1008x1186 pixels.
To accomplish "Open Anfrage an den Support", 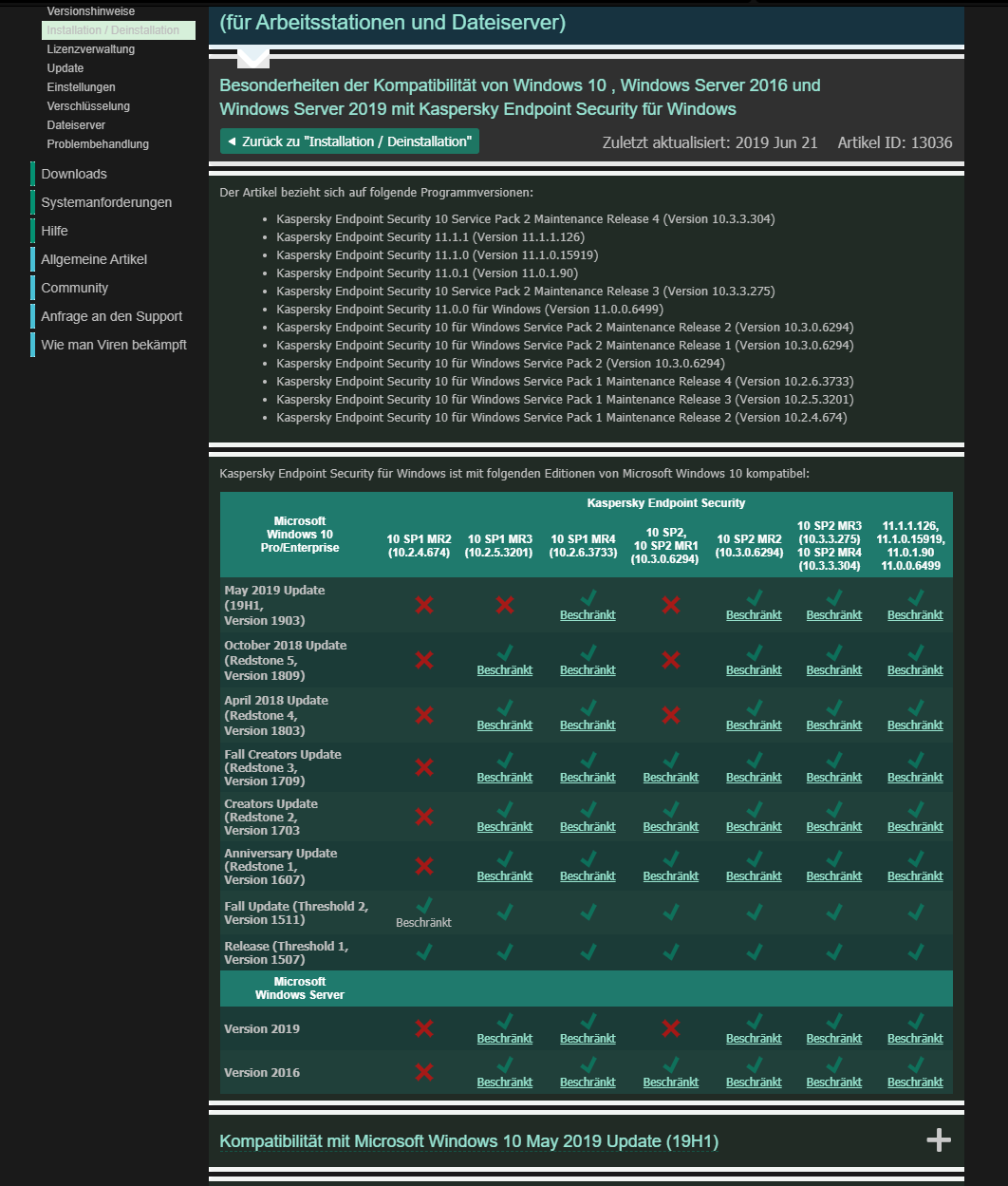I will click(112, 316).
